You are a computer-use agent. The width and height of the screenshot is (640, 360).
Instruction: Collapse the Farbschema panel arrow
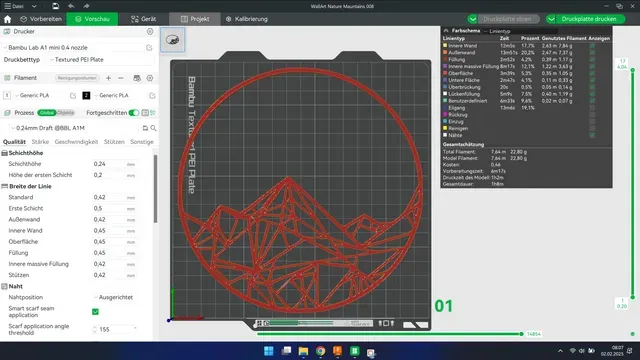[x=446, y=31]
